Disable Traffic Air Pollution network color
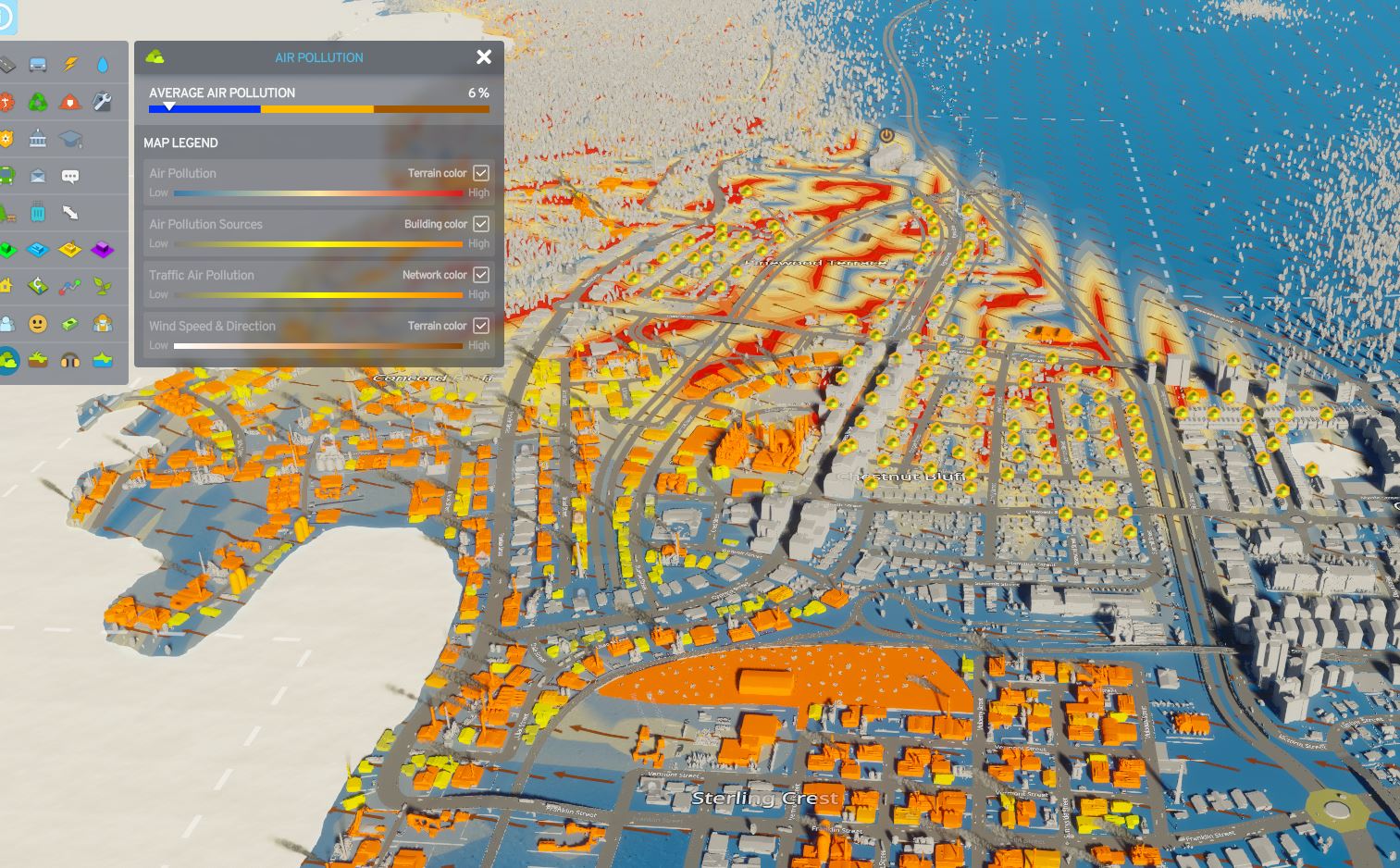1400x868 pixels. [481, 275]
